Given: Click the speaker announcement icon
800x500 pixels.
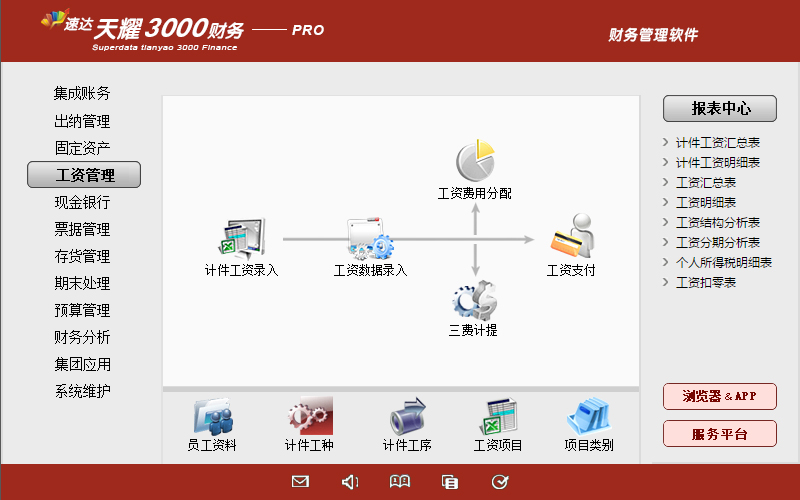Looking at the screenshot, I should 350,482.
